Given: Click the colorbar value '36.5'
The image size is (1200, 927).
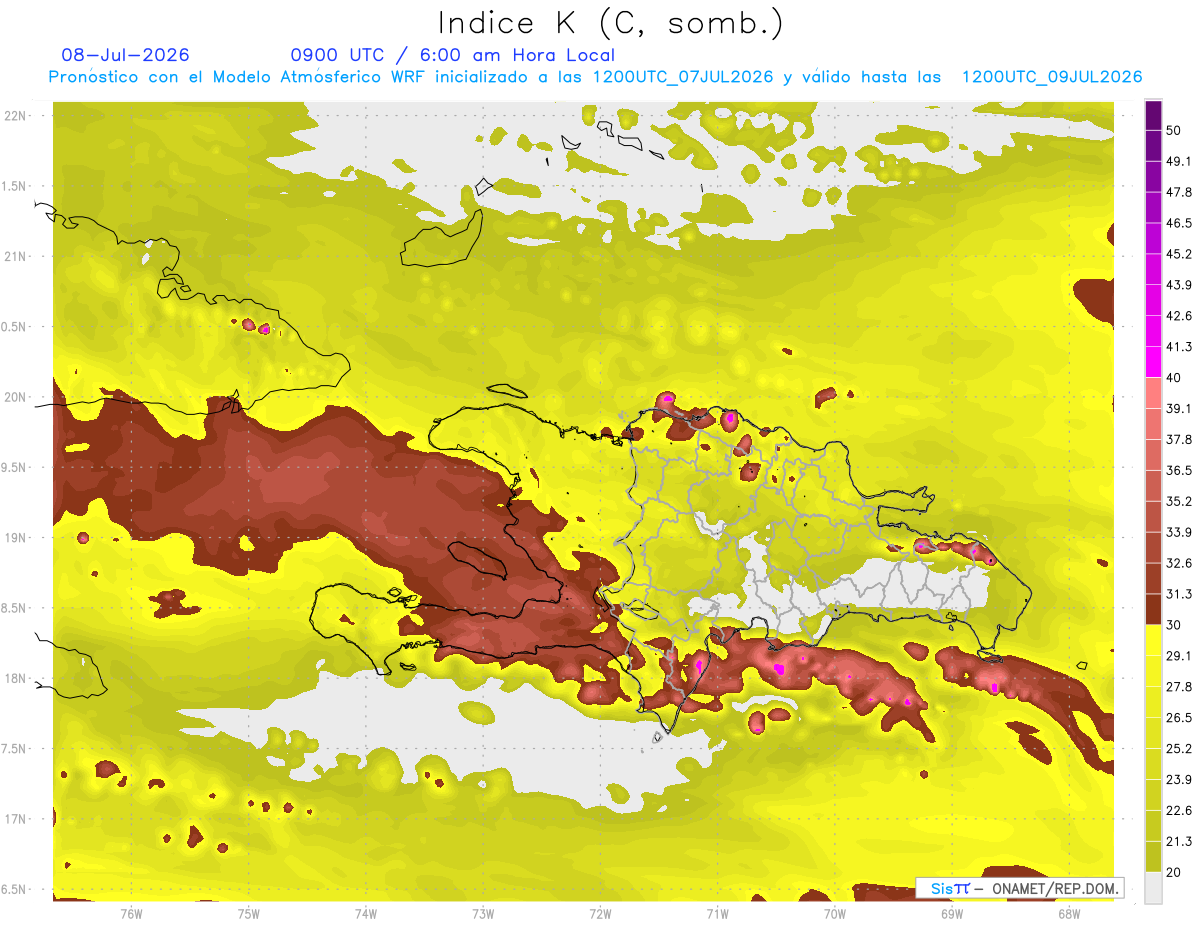Looking at the screenshot, I should [1178, 470].
